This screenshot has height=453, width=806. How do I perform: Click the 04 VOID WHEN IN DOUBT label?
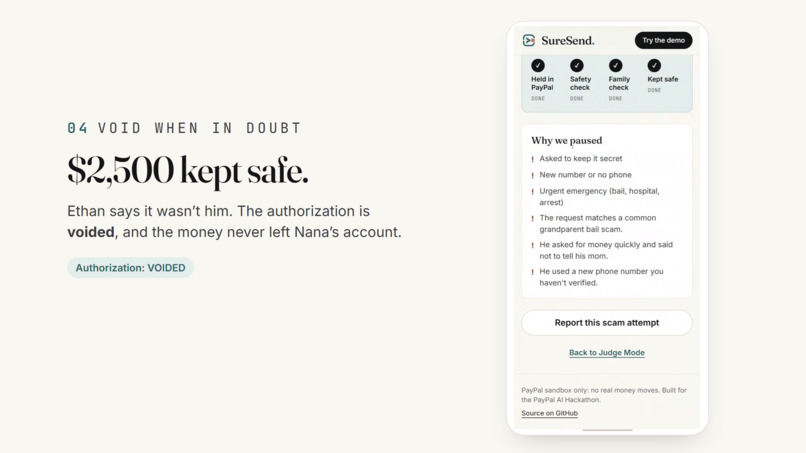184,128
